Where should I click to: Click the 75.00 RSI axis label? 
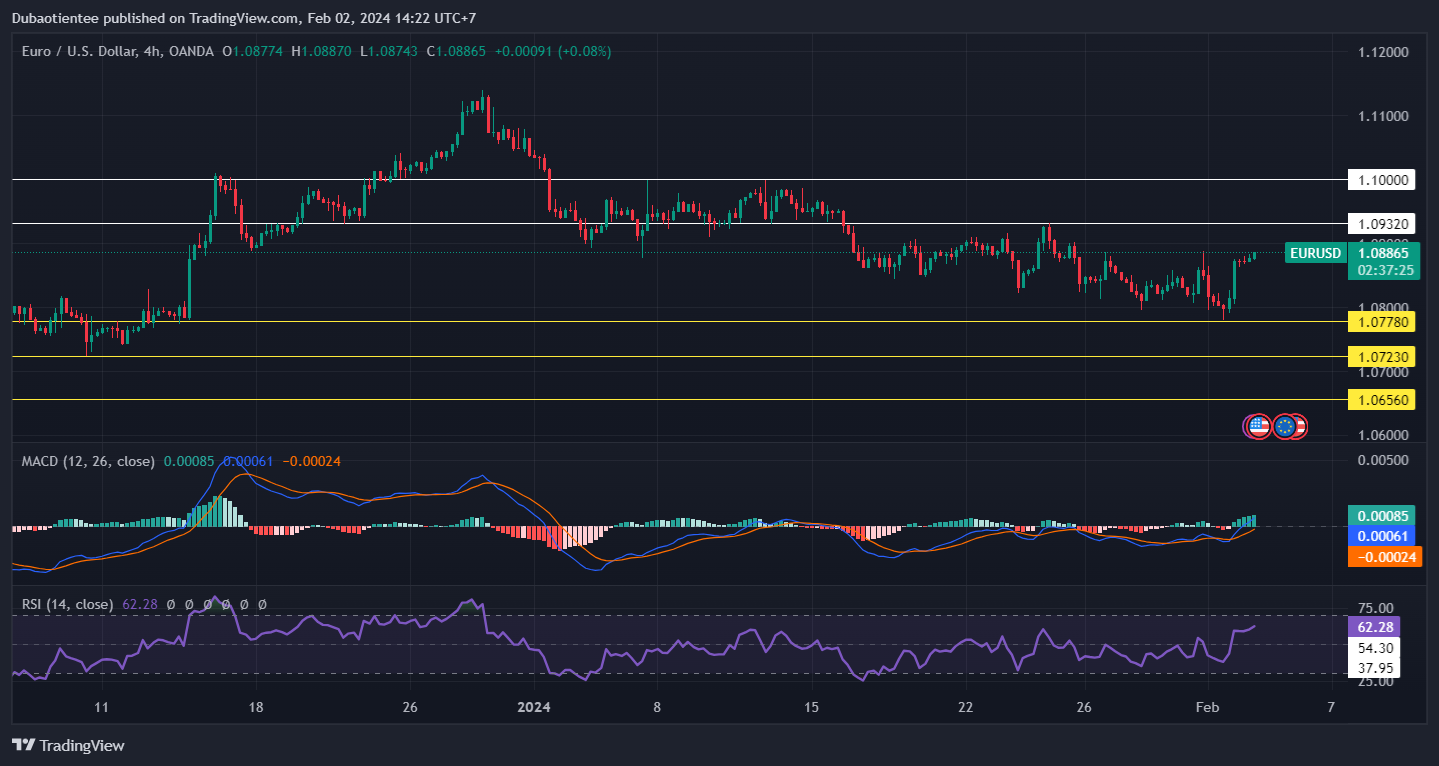[1378, 608]
